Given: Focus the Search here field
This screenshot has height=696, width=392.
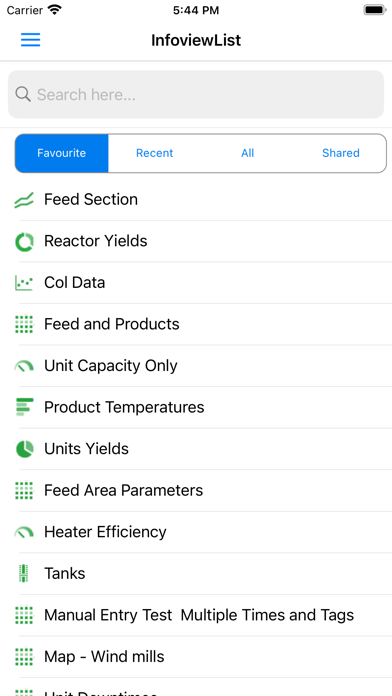Looking at the screenshot, I should pyautogui.click(x=196, y=95).
